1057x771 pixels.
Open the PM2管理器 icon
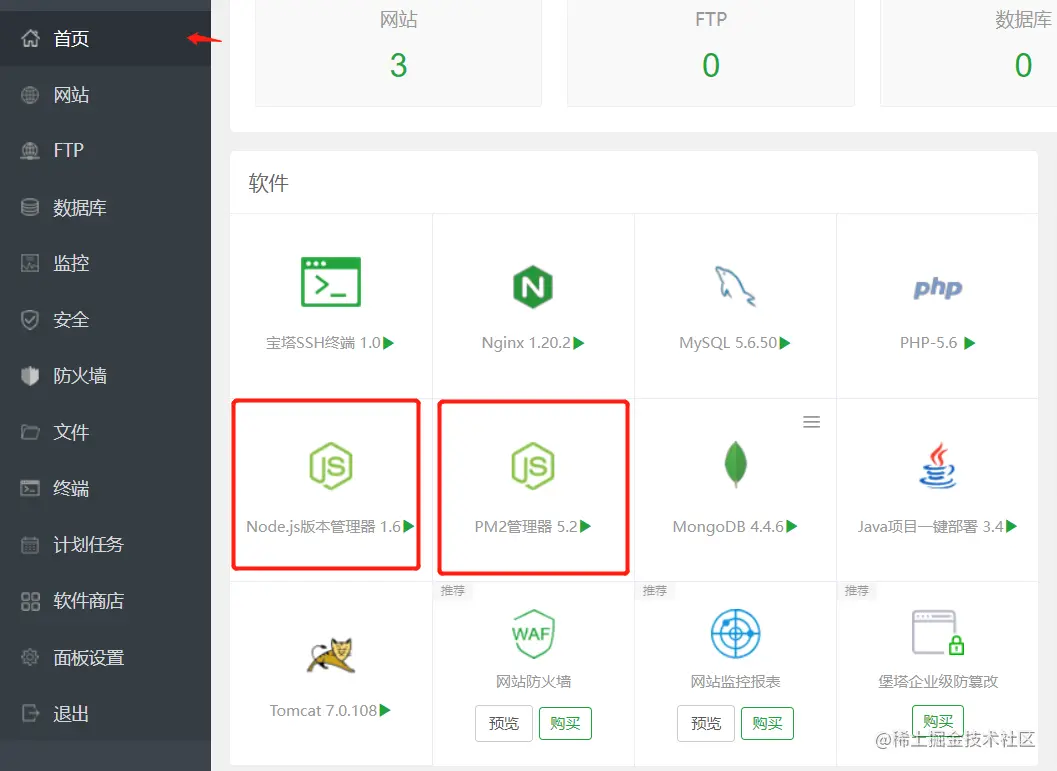tap(533, 466)
